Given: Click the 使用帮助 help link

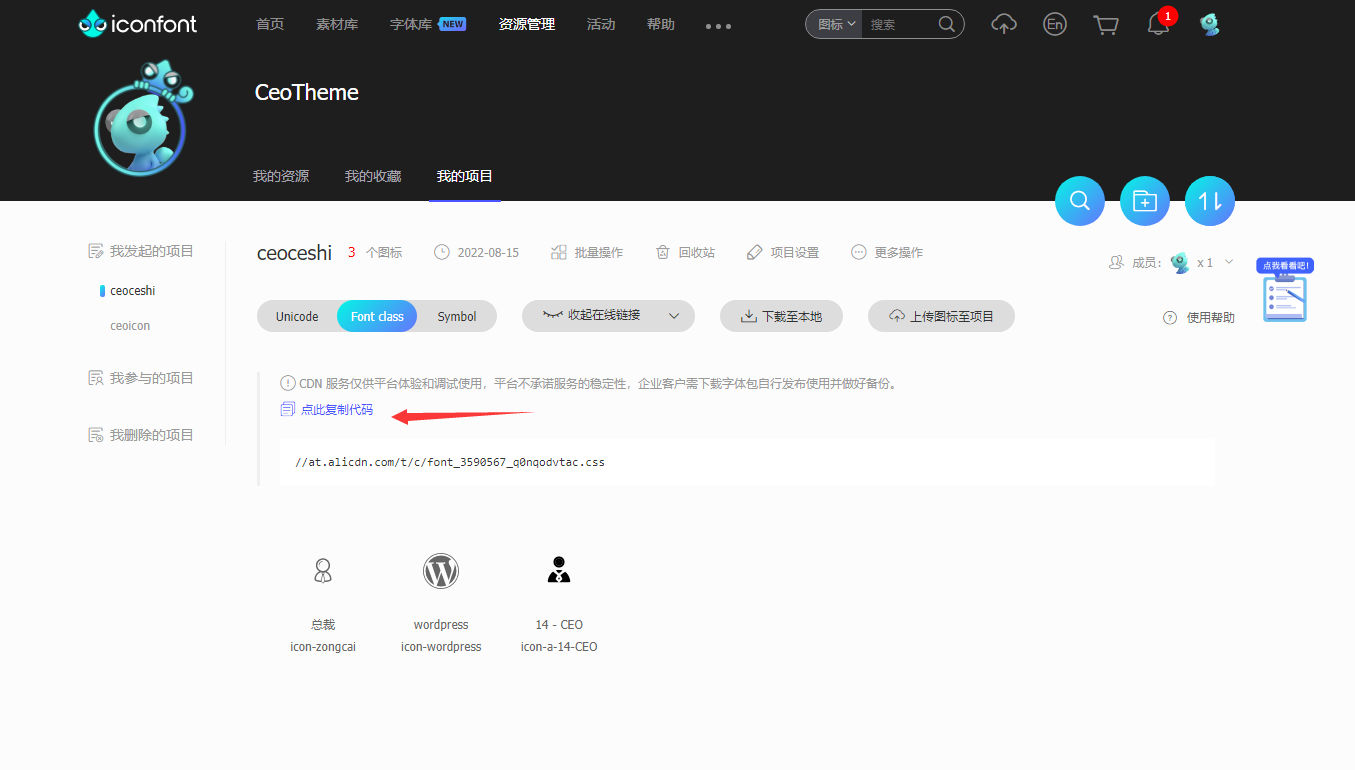Looking at the screenshot, I should pos(1199,318).
